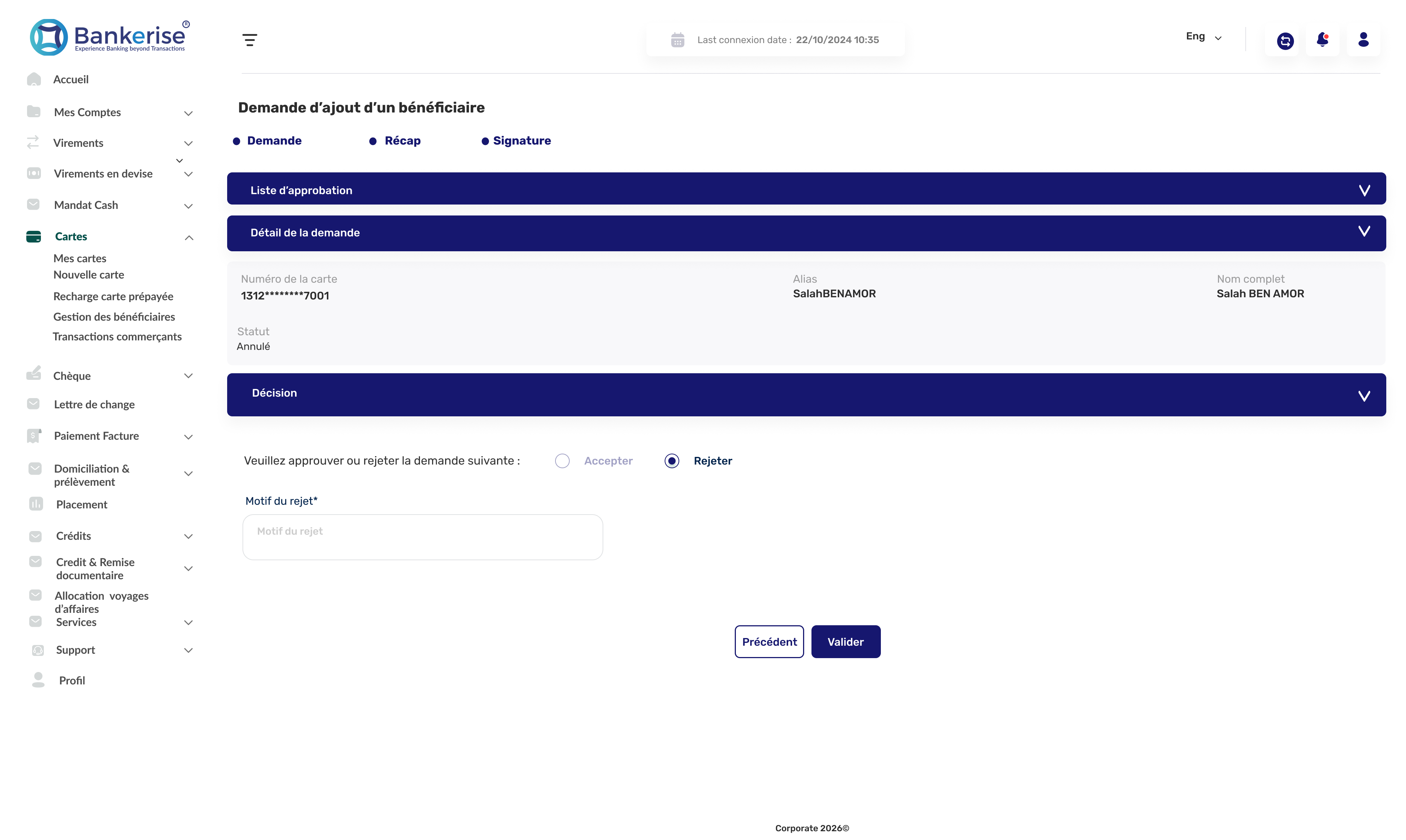Image resolution: width=1406 pixels, height=840 pixels.
Task: Click the Profil person icon in sidebar
Action: (38, 680)
